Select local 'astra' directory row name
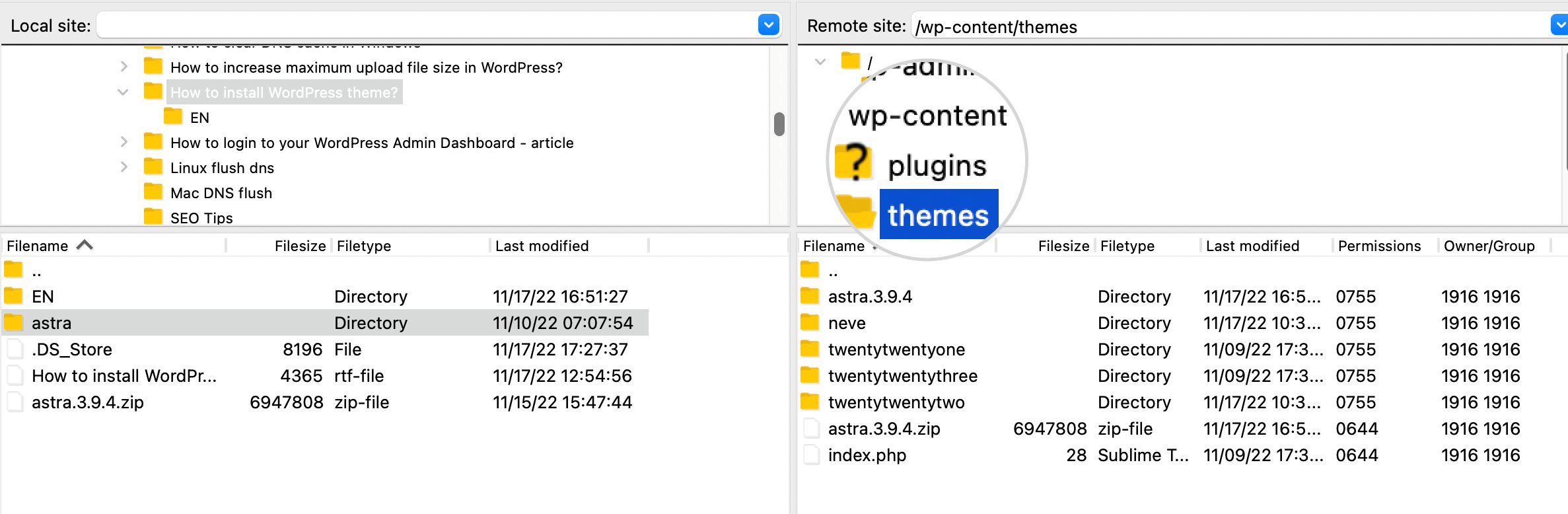Screen dimensions: 1568x514 point(52,323)
